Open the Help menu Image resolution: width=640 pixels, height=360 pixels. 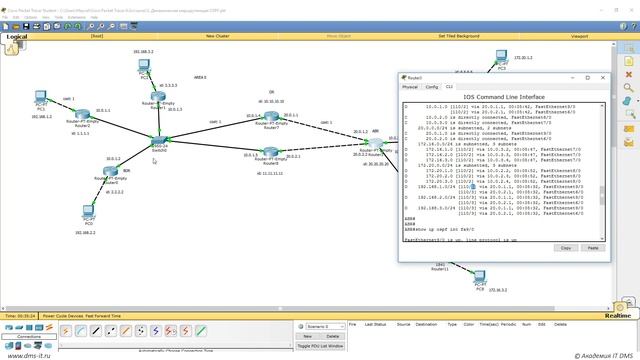(94, 18)
